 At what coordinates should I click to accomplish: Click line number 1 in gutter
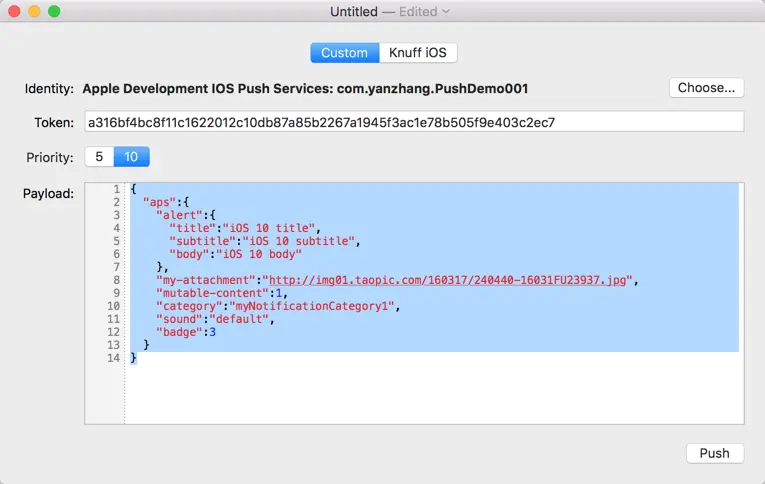pyautogui.click(x=117, y=189)
